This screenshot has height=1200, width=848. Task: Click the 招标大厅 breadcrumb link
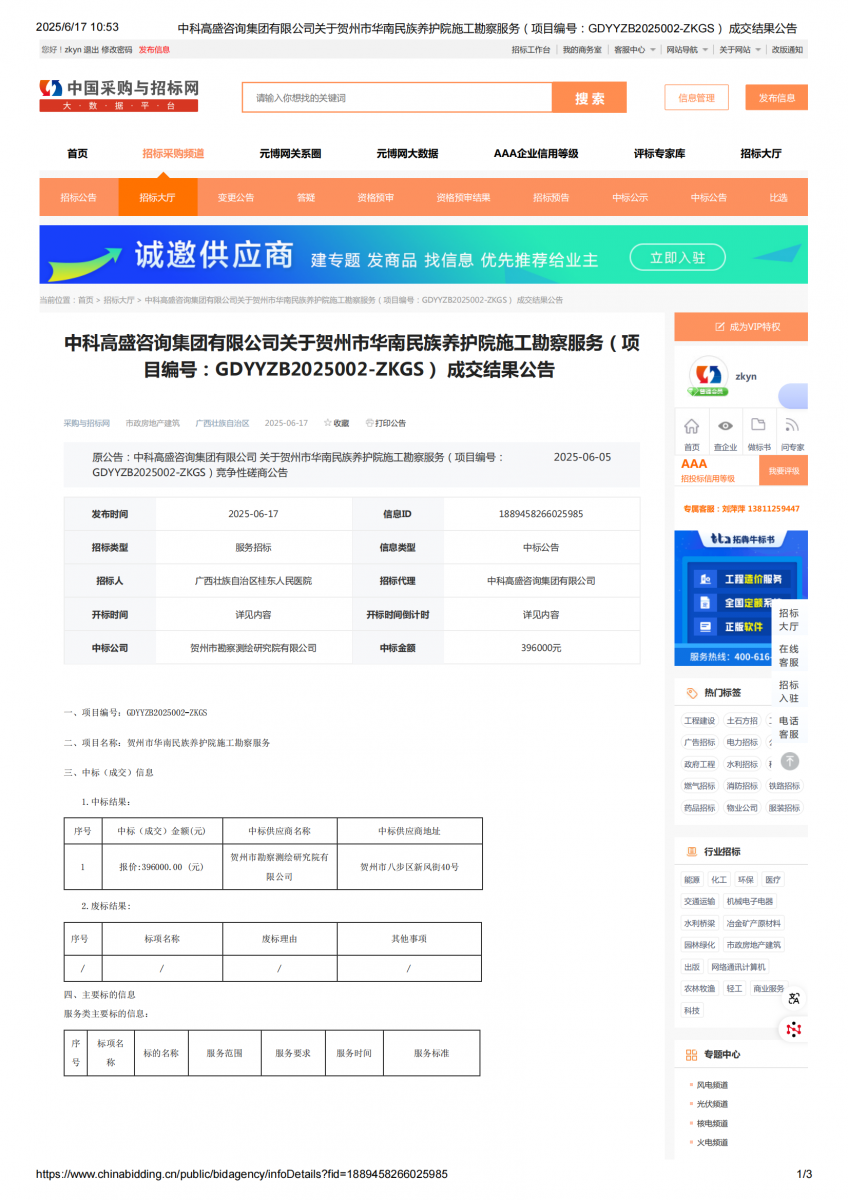point(118,300)
